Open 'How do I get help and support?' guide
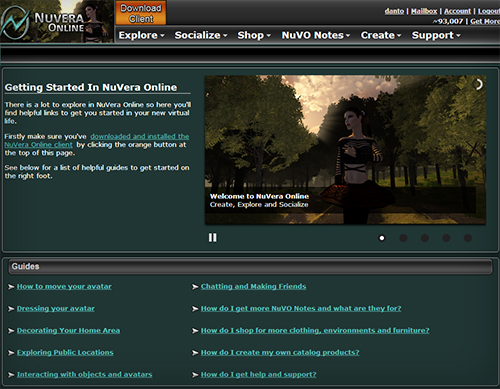Screen dimensions: 500x389 tap(259, 375)
